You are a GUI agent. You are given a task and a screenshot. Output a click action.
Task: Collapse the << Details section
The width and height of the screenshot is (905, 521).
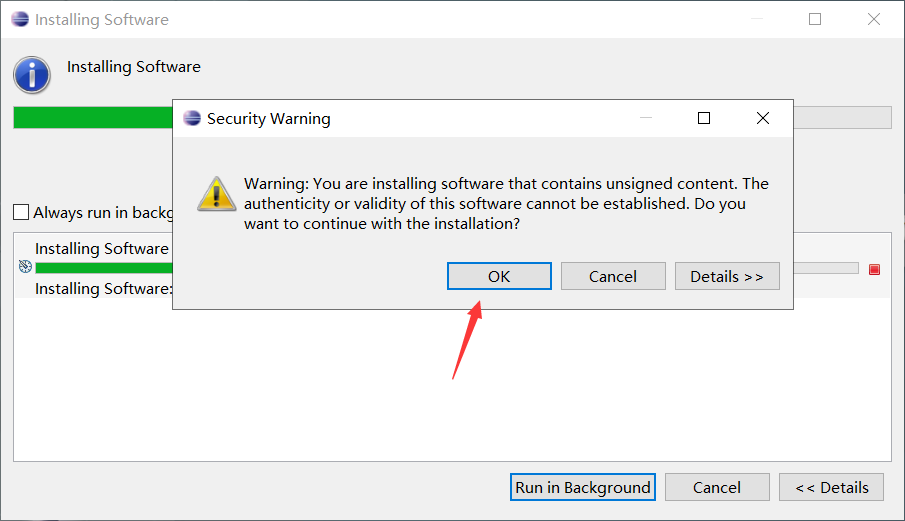click(x=831, y=488)
